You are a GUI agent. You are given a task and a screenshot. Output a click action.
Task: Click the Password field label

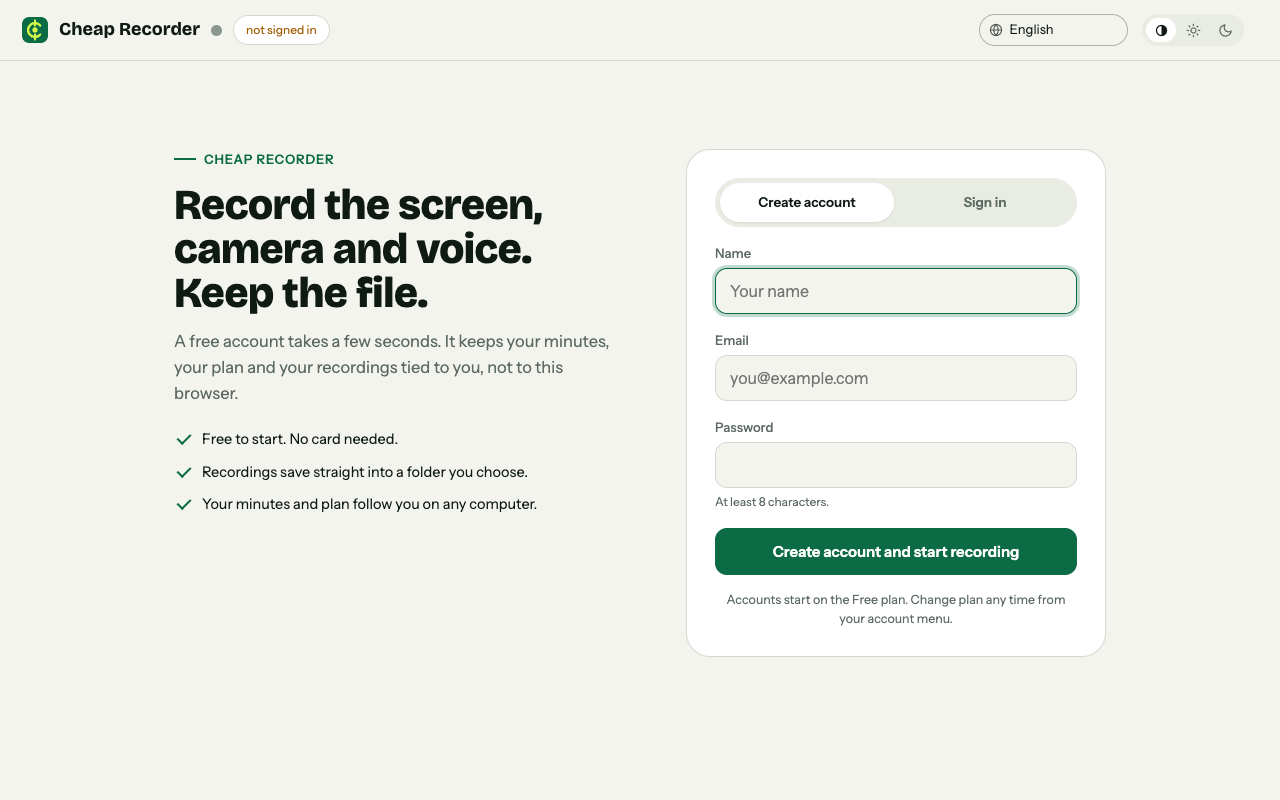[x=744, y=427]
